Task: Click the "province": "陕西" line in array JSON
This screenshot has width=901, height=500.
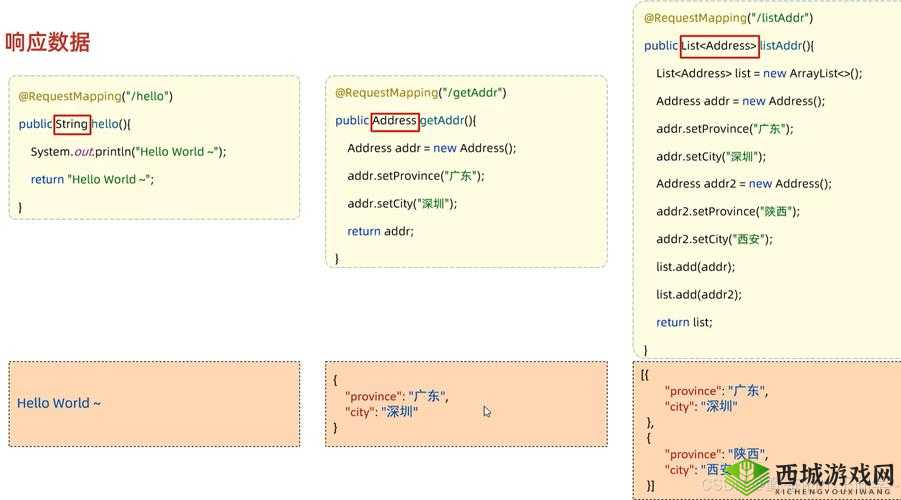Action: 717,454
